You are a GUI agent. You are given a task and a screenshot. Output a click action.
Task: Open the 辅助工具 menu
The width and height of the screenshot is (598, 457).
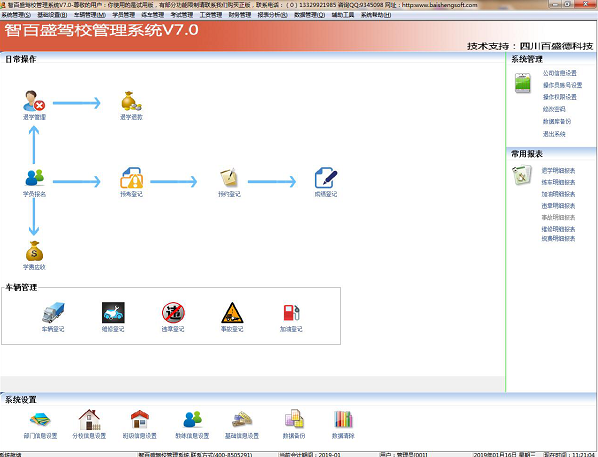pyautogui.click(x=343, y=15)
